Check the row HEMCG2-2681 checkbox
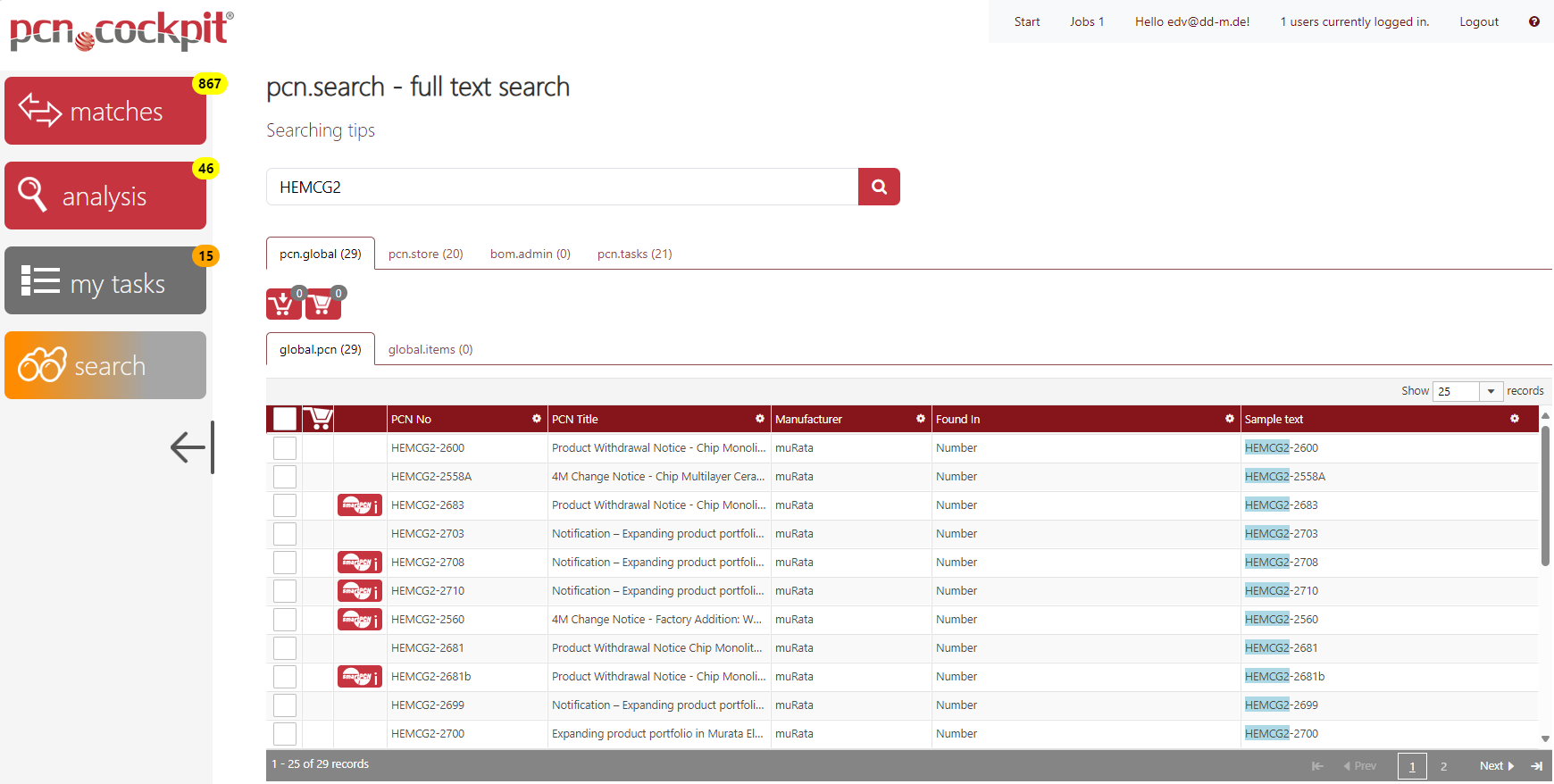Viewport: 1554px width, 784px height. coord(285,648)
